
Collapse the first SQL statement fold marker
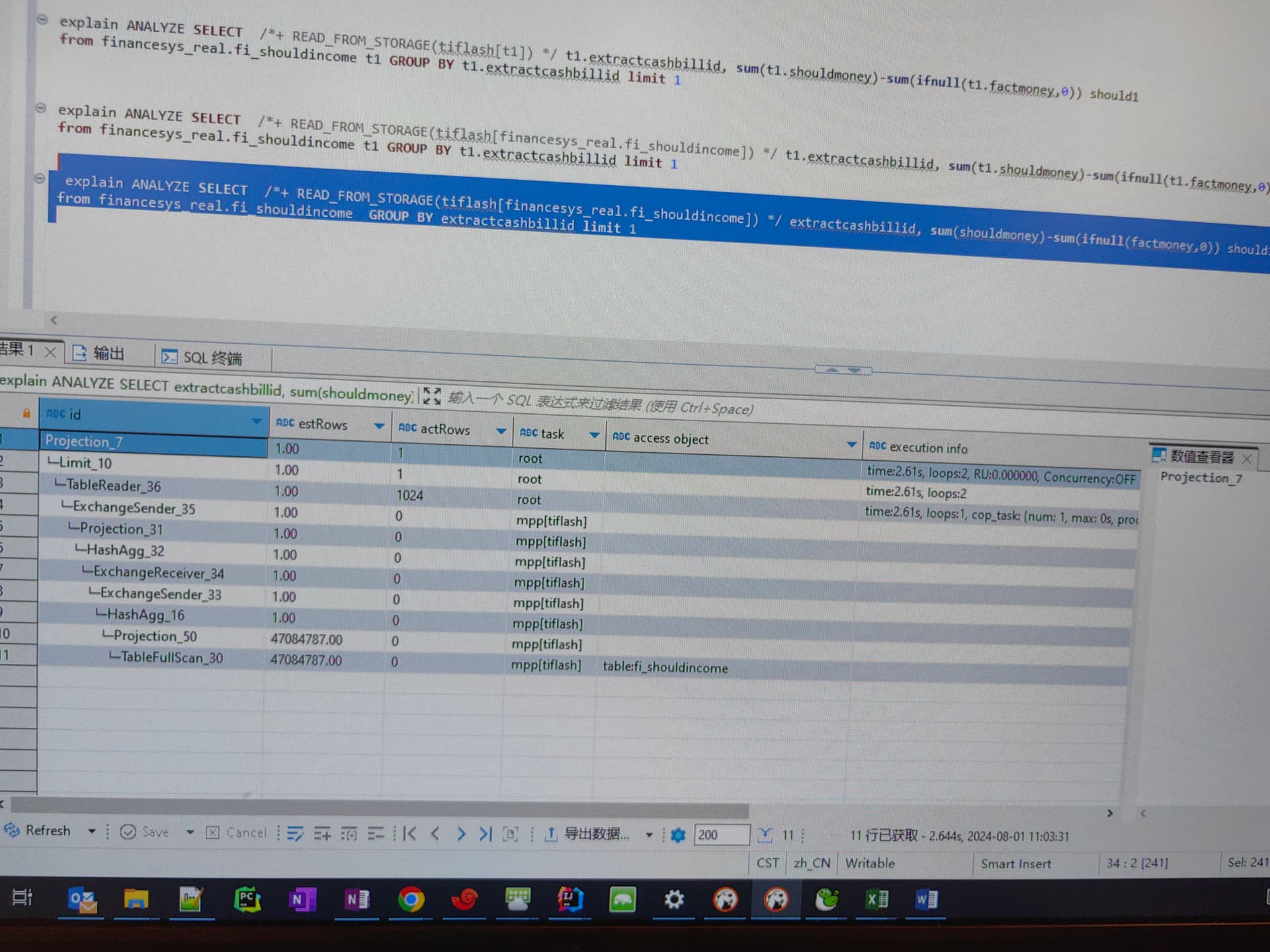tap(42, 20)
